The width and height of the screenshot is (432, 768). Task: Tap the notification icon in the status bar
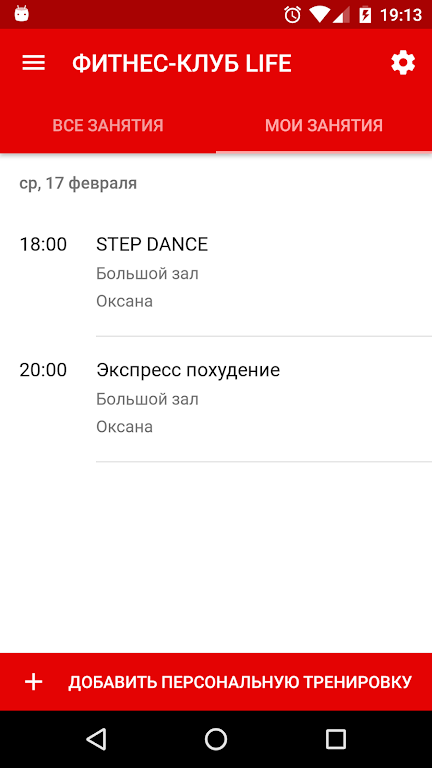22,14
